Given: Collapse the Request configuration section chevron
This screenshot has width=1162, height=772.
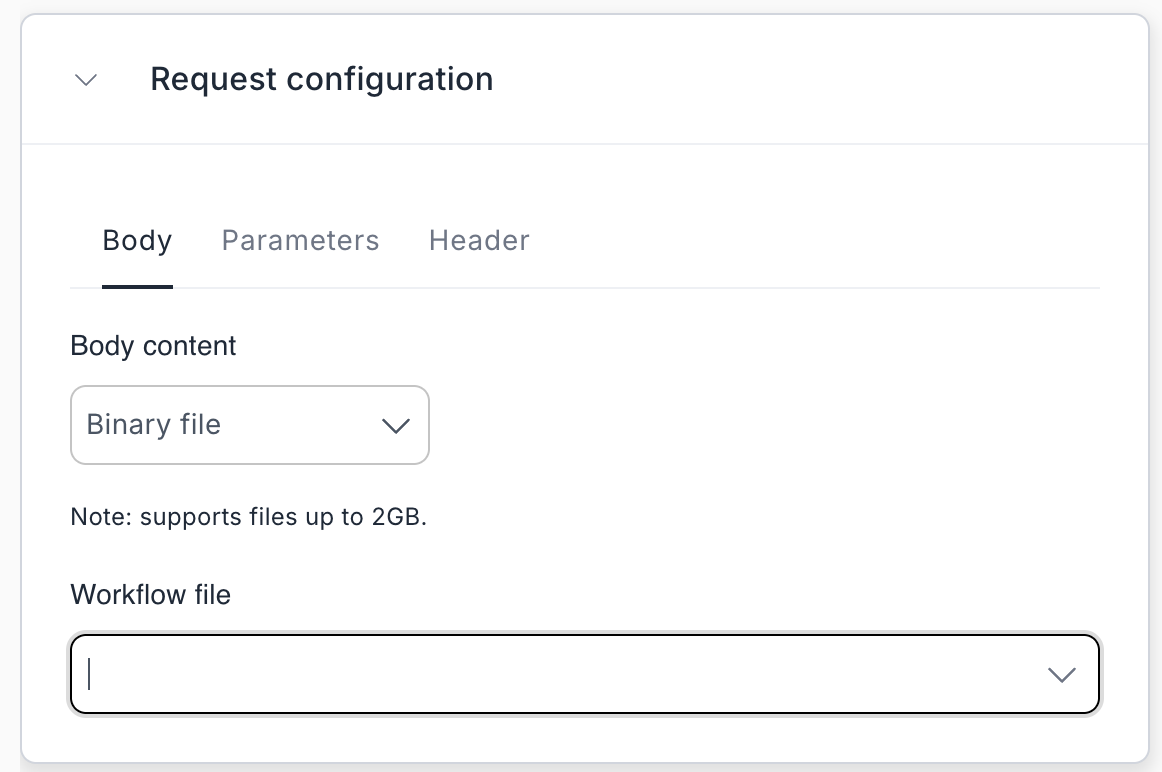Looking at the screenshot, I should coord(87,80).
